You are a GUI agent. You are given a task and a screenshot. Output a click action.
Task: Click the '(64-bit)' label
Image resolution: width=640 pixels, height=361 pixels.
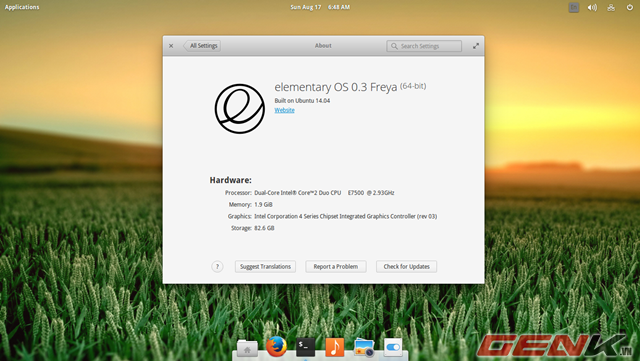tap(413, 86)
